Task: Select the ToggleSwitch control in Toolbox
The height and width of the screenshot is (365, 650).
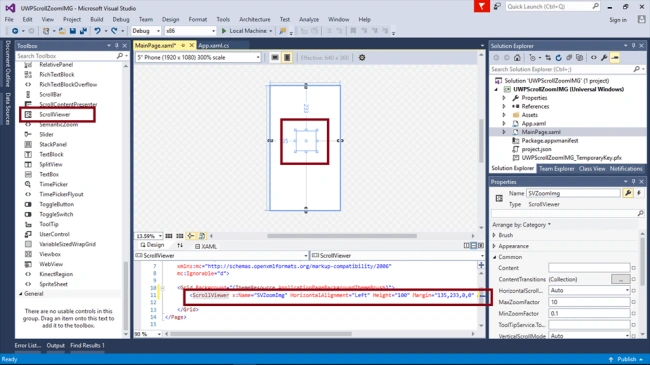Action: (56, 214)
